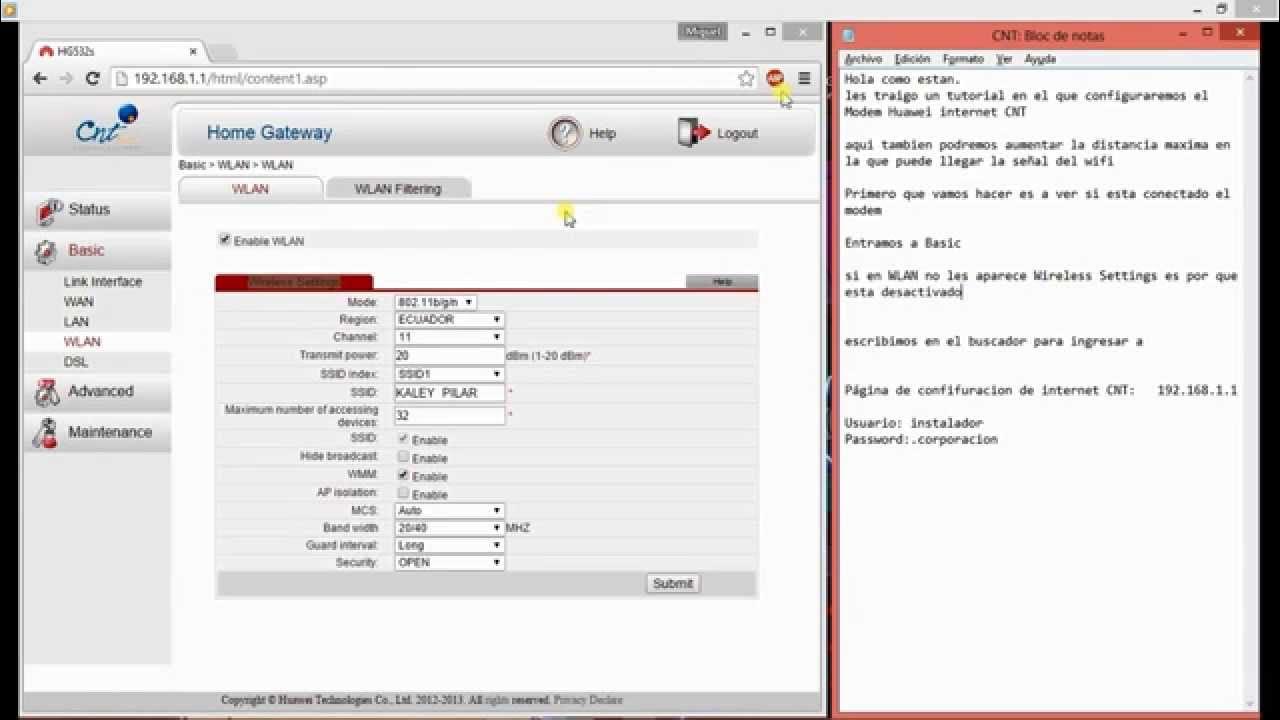Open the Band width 20/40 dropdown

point(449,528)
